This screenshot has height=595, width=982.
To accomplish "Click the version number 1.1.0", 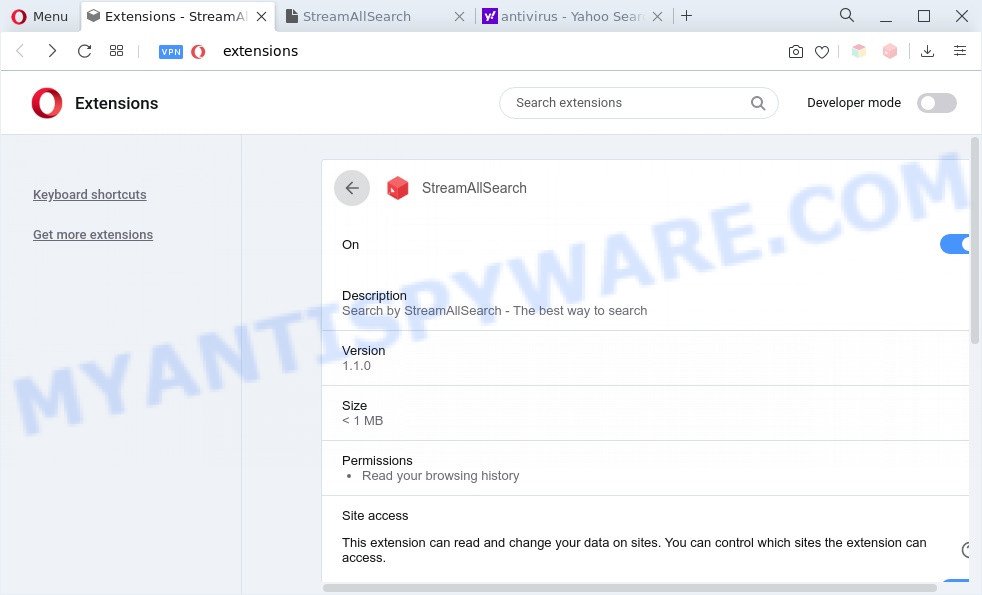I will coord(356,366).
